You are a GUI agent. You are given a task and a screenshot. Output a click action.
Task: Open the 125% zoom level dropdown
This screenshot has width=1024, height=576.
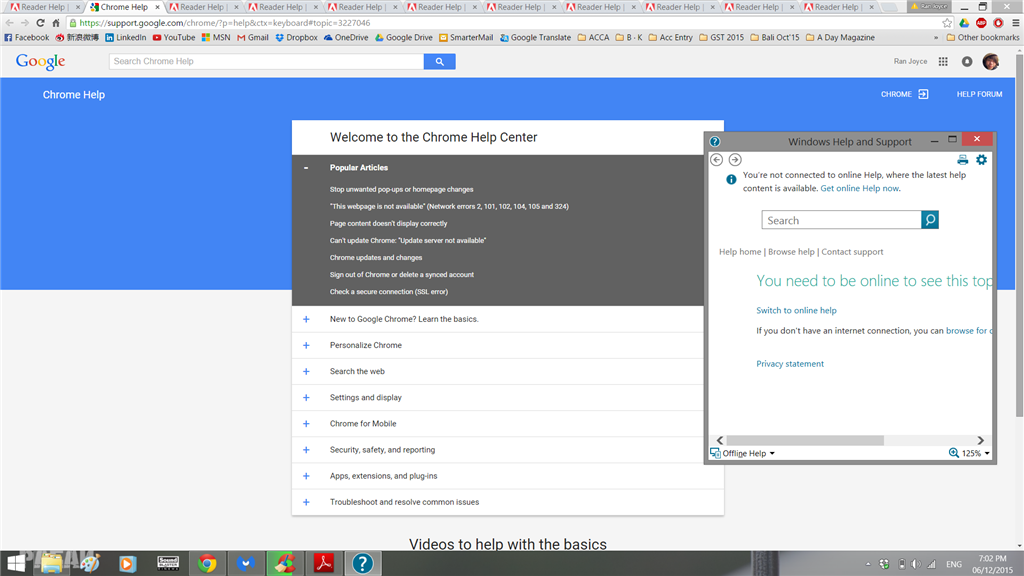click(x=969, y=453)
